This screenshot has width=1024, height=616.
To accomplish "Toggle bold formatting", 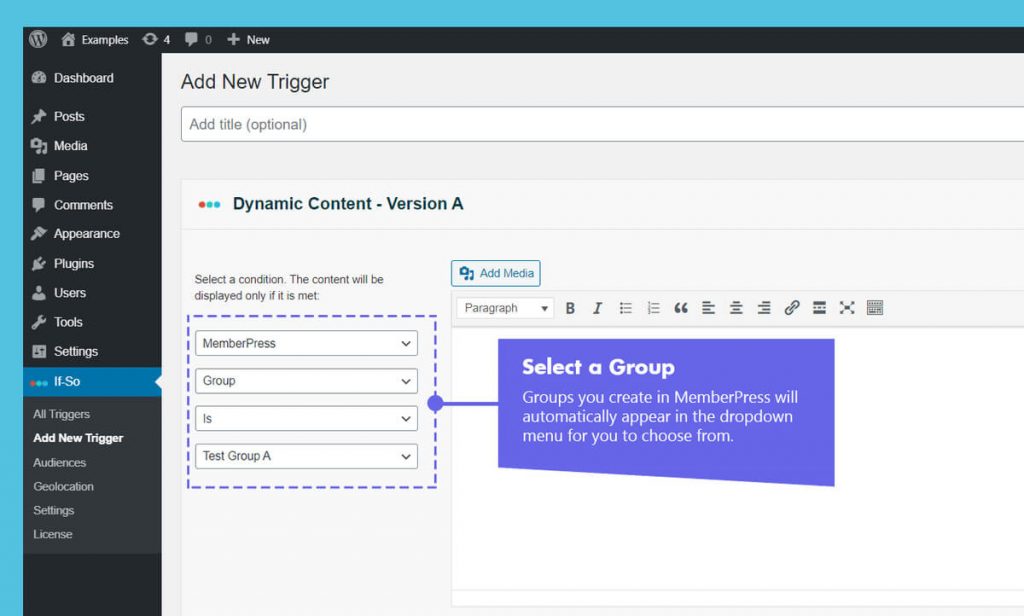I will [570, 308].
